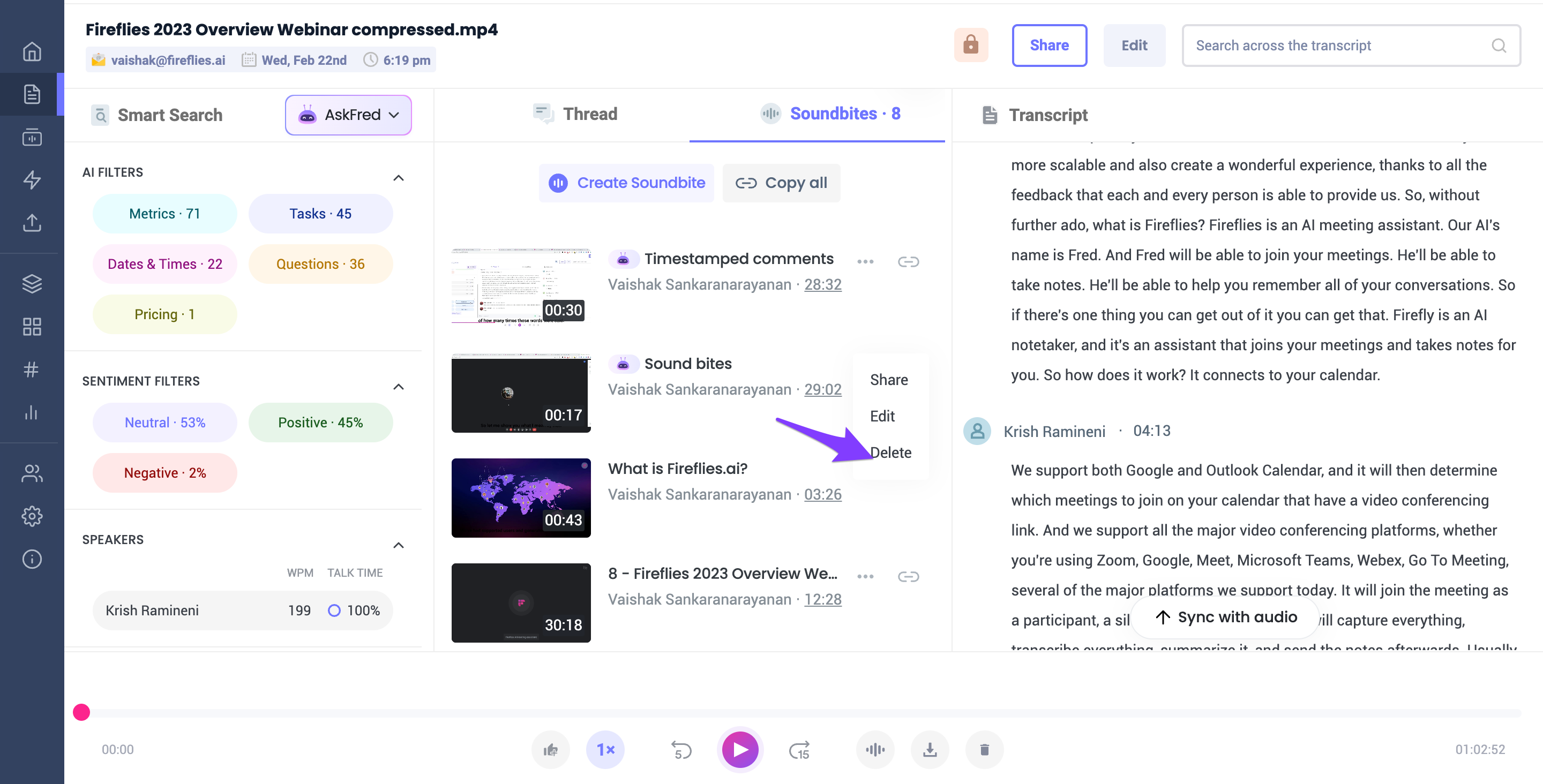Viewport: 1543px width, 784px height.
Task: Select the Smart Search tab
Action: [x=157, y=115]
